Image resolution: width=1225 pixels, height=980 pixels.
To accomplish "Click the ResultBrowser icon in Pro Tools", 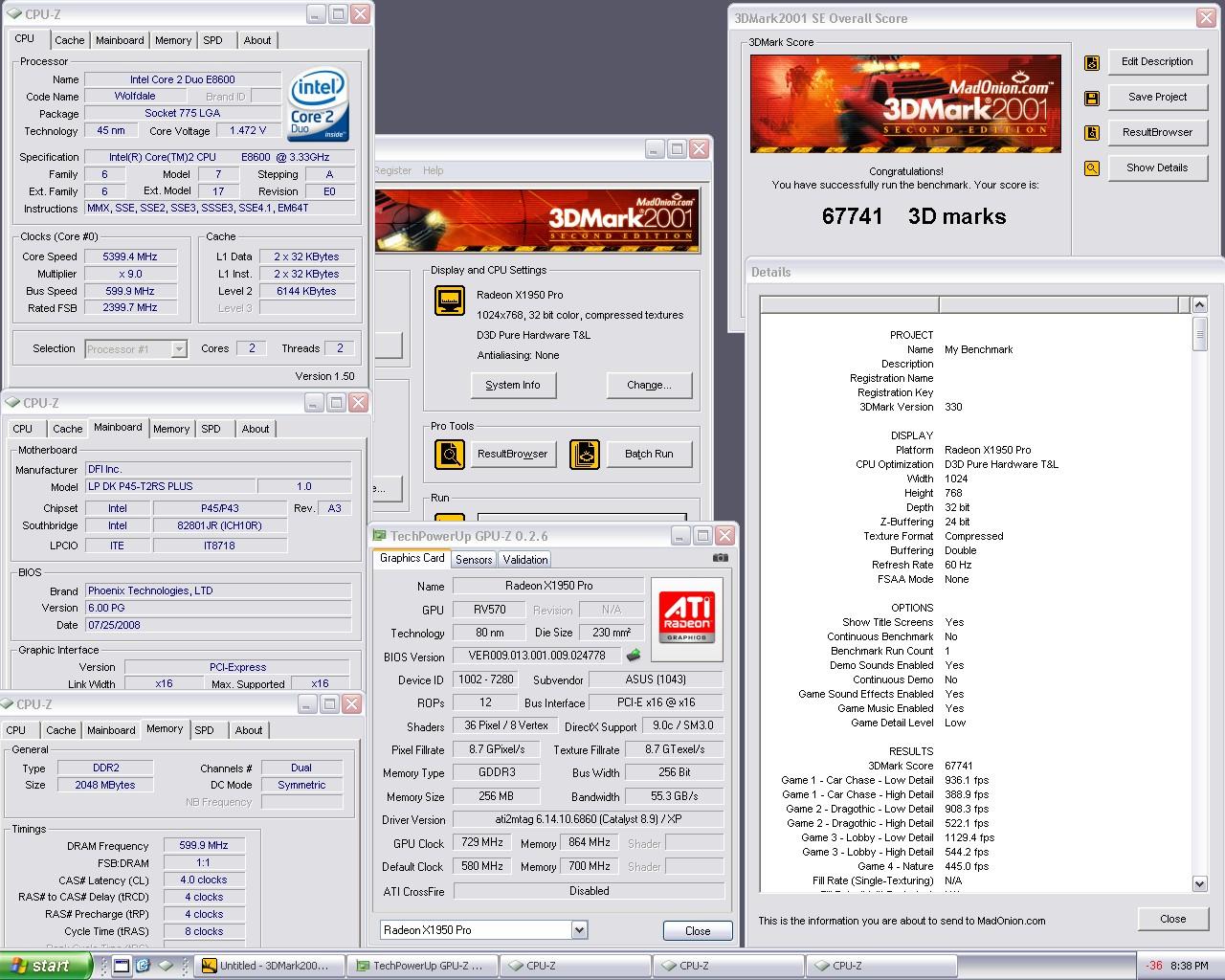I will click(450, 454).
